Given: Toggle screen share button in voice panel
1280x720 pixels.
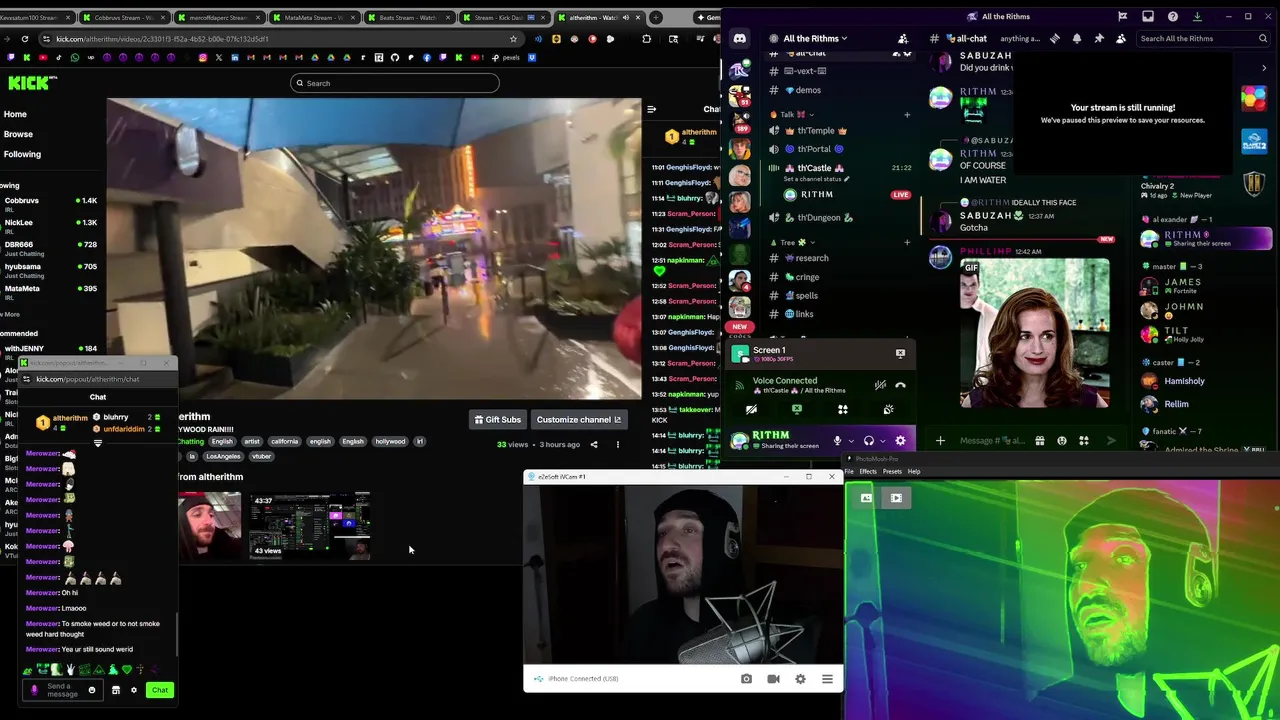Looking at the screenshot, I should [797, 409].
